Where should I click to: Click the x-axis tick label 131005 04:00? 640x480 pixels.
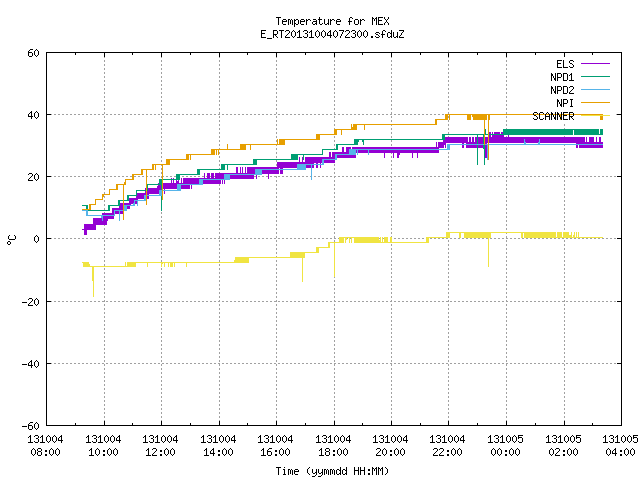(620, 446)
